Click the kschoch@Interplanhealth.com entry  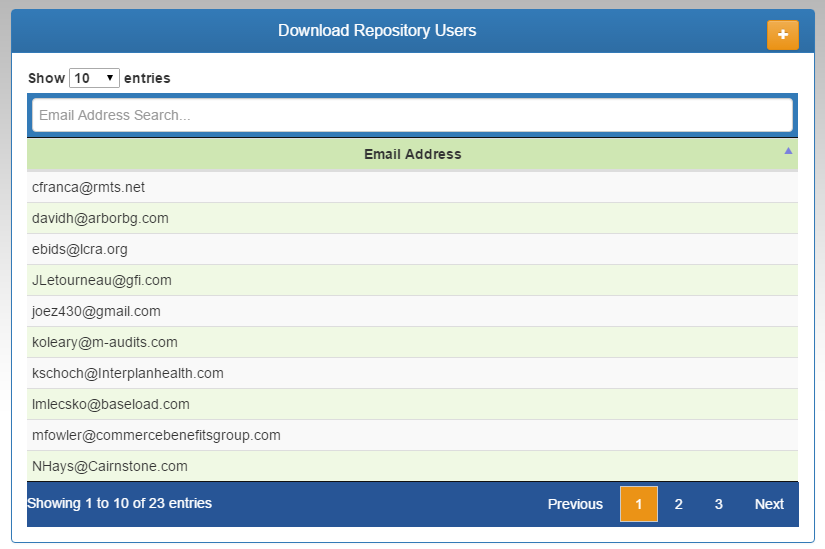pos(128,373)
